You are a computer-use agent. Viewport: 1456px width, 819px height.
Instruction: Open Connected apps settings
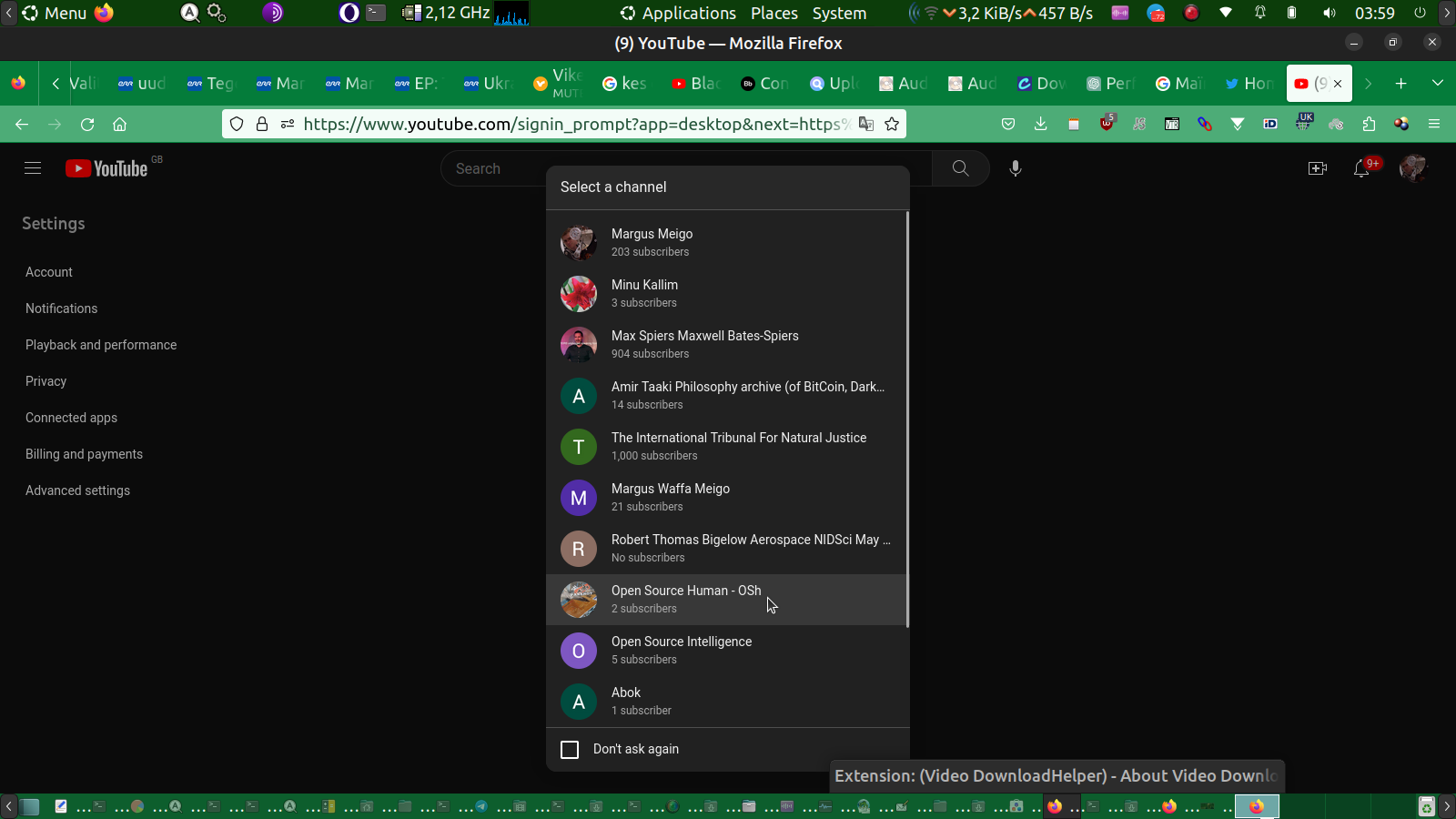click(71, 418)
